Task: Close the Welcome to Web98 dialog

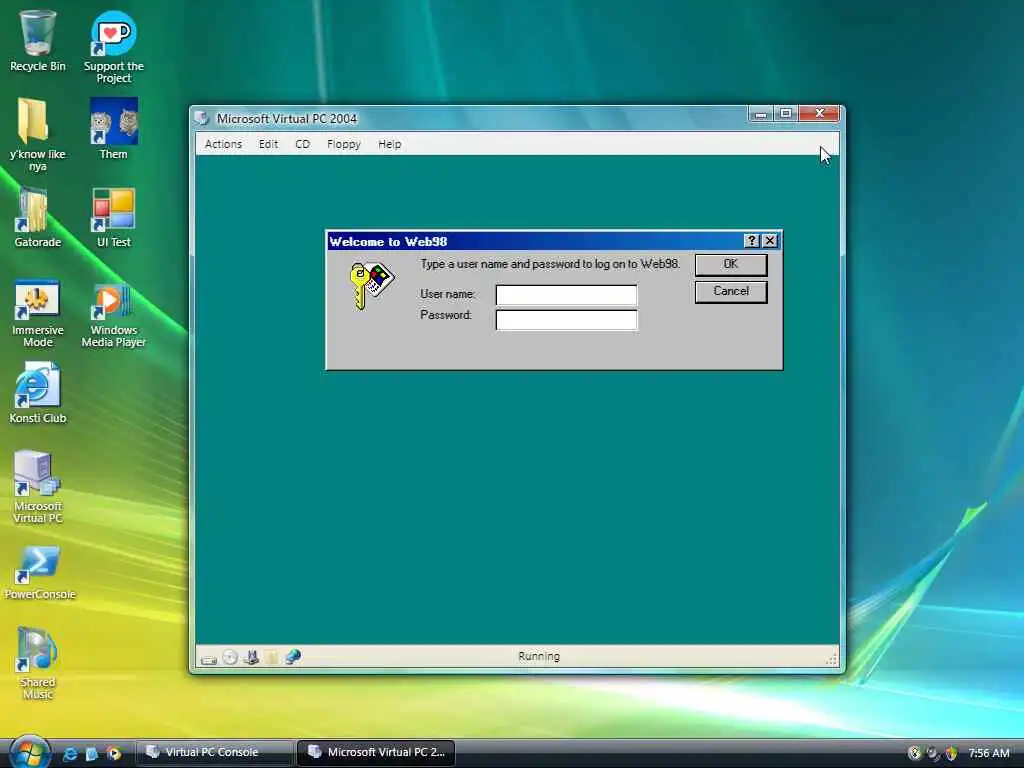Action: pos(770,241)
